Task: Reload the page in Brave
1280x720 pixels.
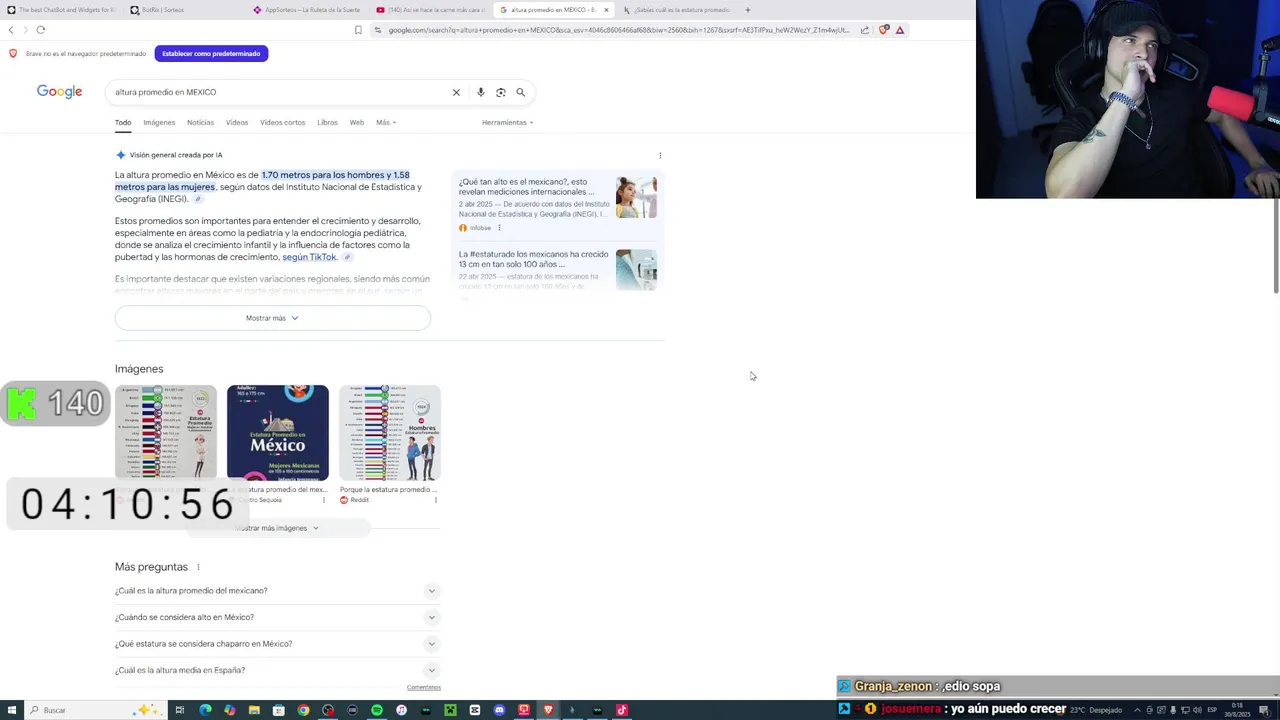Action: [41, 30]
